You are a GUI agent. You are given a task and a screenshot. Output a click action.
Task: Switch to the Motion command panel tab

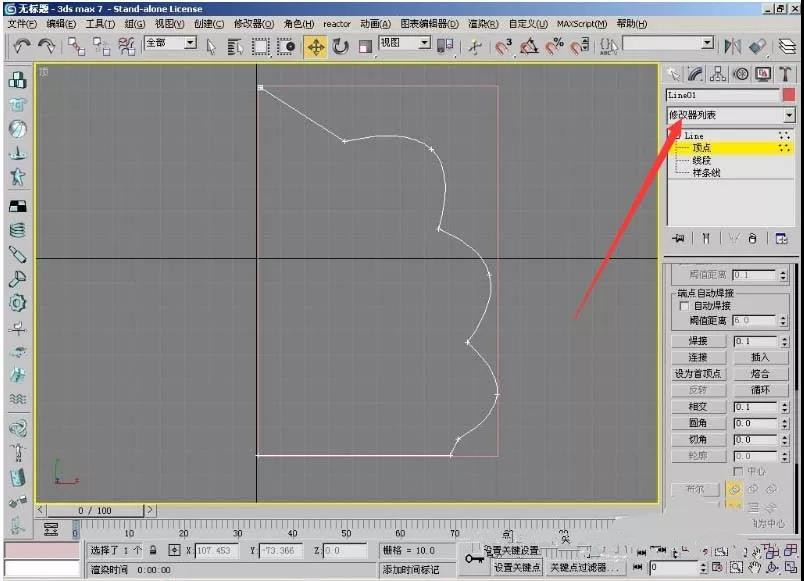coord(740,75)
